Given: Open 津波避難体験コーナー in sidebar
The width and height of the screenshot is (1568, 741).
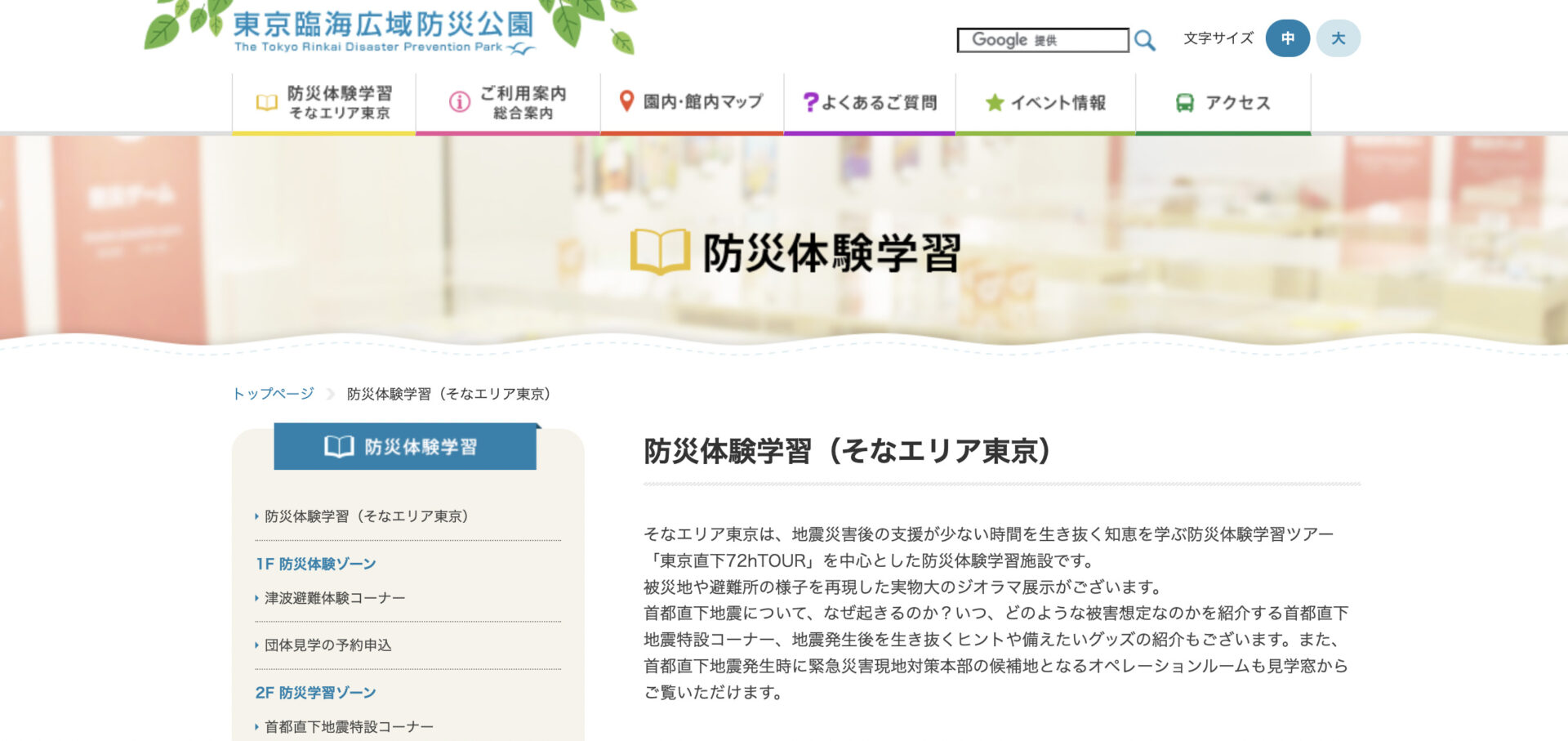Looking at the screenshot, I should (x=335, y=598).
